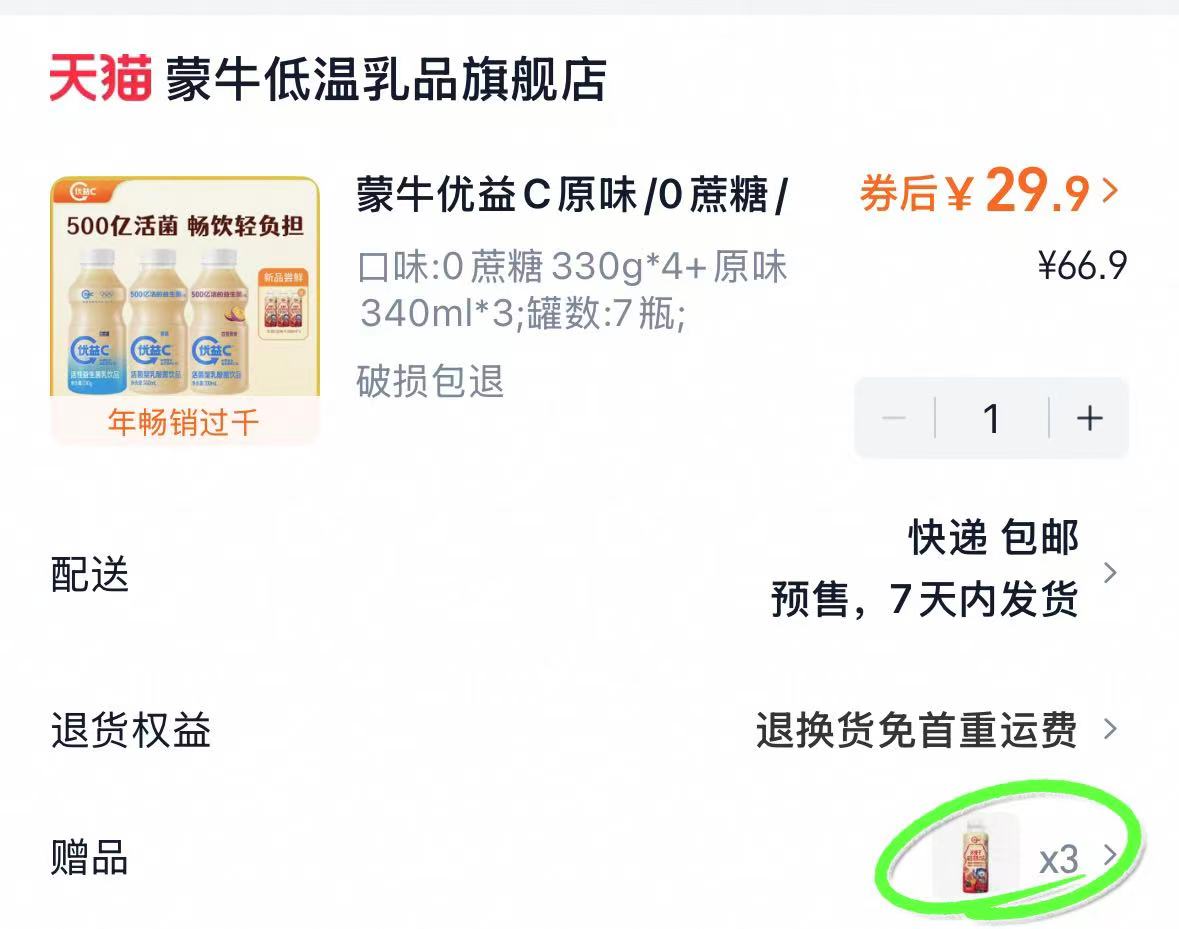Screen dimensions: 1179x929
Task: Decrease quantity with the minus button
Action: click(x=894, y=418)
